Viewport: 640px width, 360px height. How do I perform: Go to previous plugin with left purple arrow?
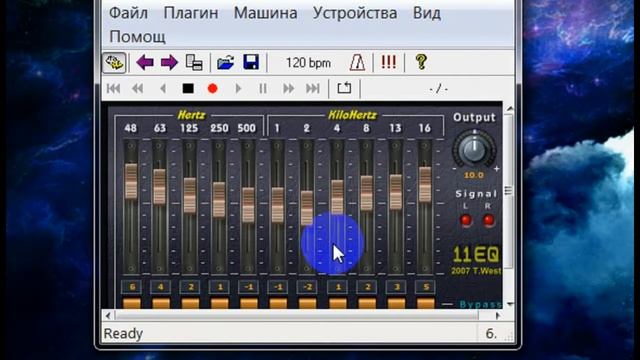[x=145, y=63]
